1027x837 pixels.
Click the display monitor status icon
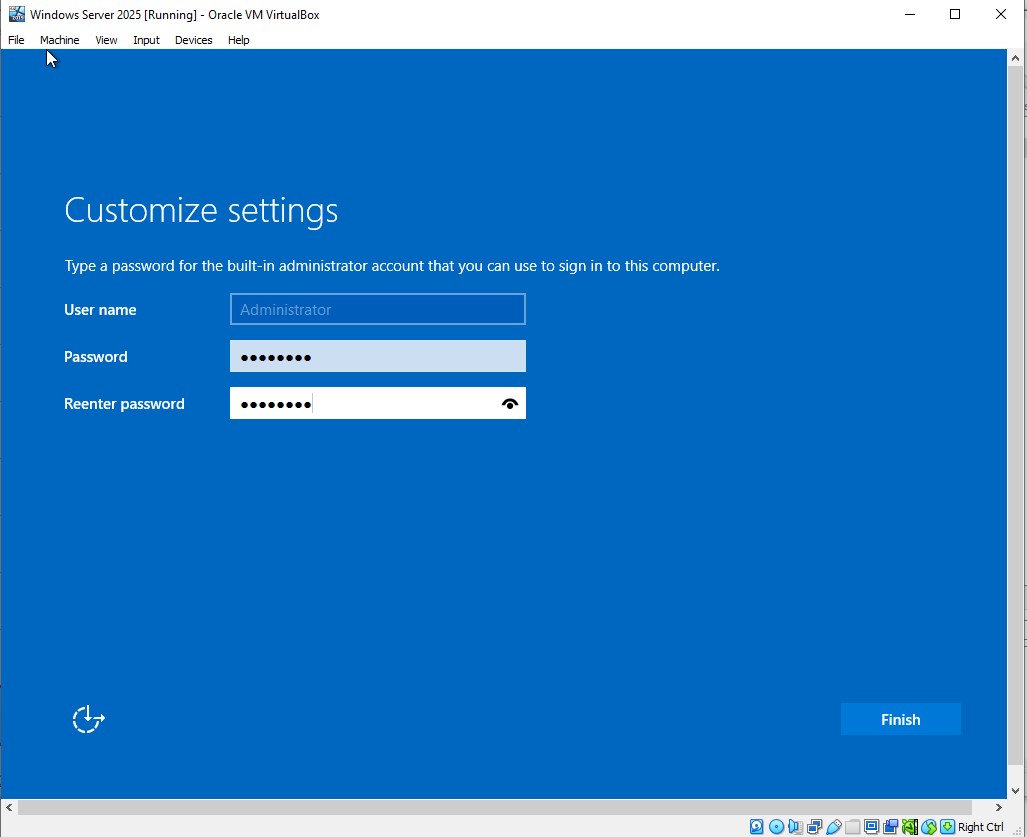872,827
